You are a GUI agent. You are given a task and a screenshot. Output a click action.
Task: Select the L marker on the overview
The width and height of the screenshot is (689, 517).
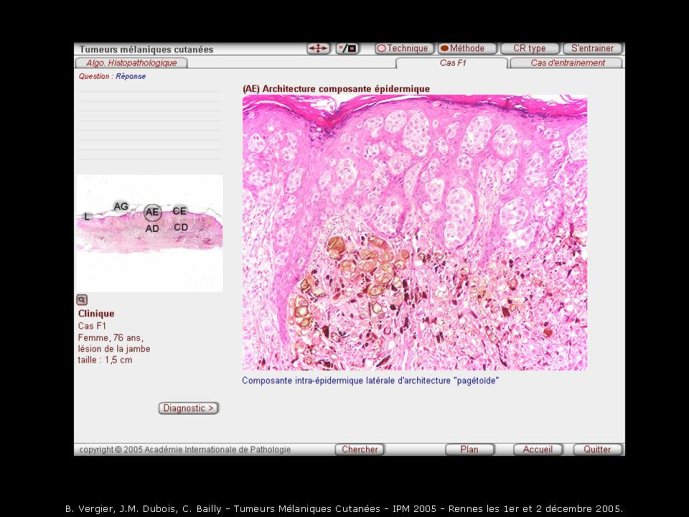coord(87,217)
